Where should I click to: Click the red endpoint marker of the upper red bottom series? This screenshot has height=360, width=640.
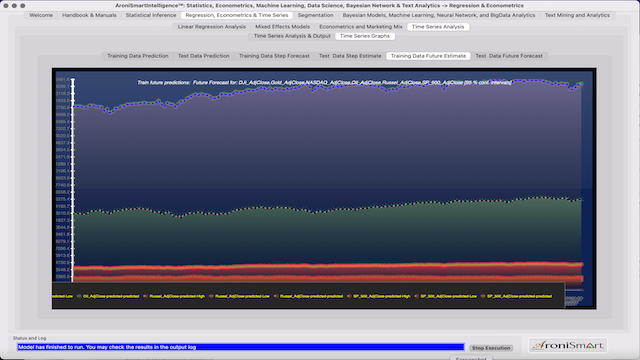(x=581, y=264)
